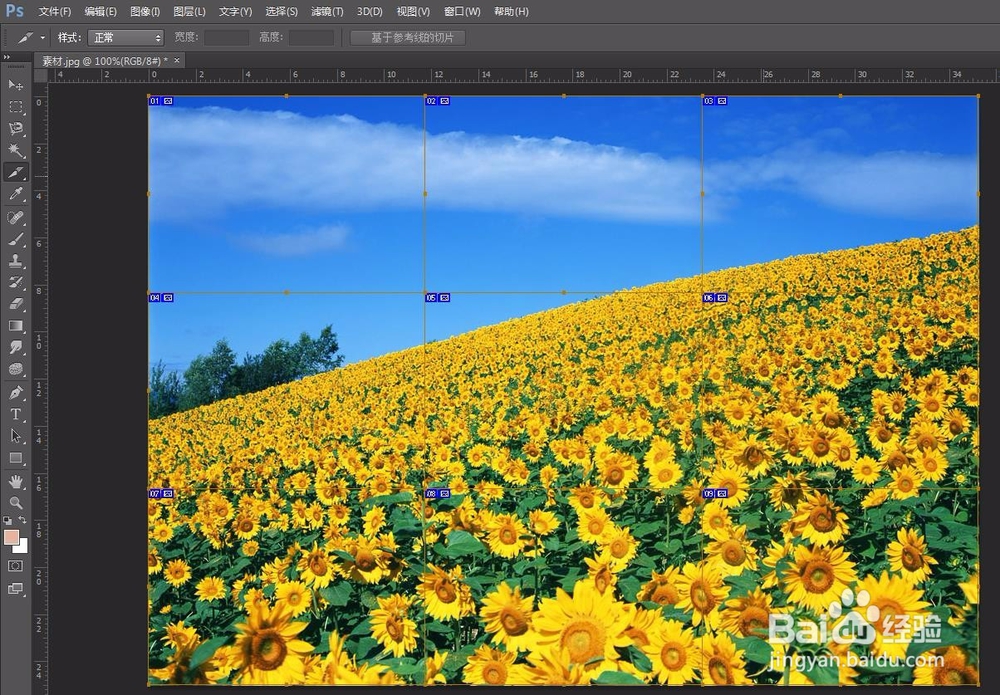The image size is (1000, 695).
Task: Click the Photoshop Ps logo
Action: pyautogui.click(x=15, y=11)
